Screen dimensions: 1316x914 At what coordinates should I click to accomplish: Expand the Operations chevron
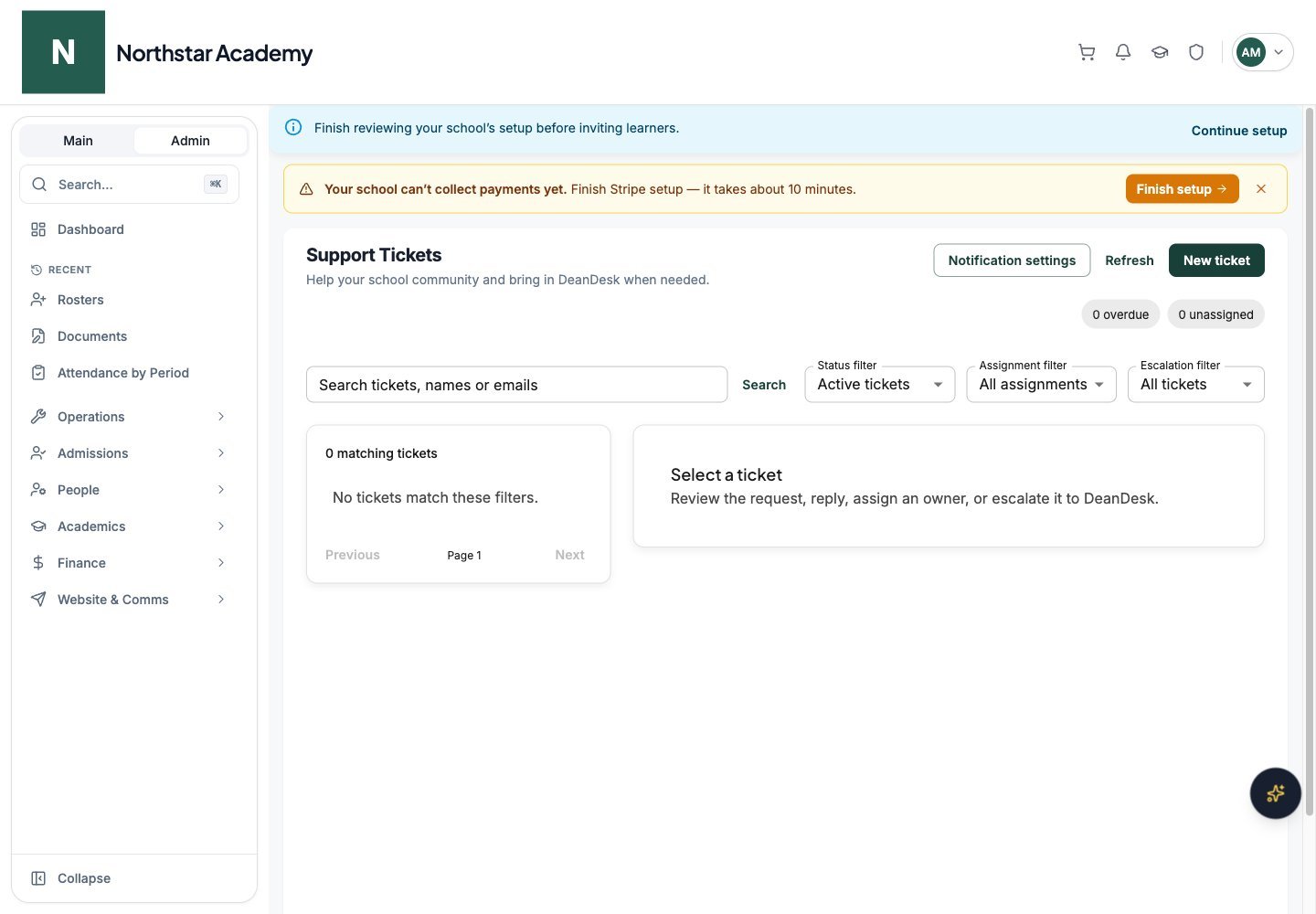point(221,417)
